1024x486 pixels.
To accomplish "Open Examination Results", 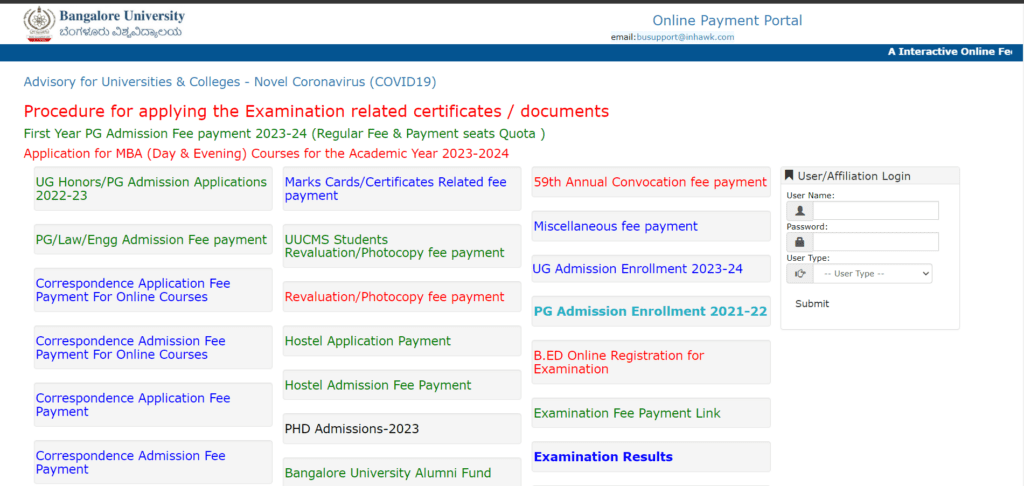I will 603,457.
